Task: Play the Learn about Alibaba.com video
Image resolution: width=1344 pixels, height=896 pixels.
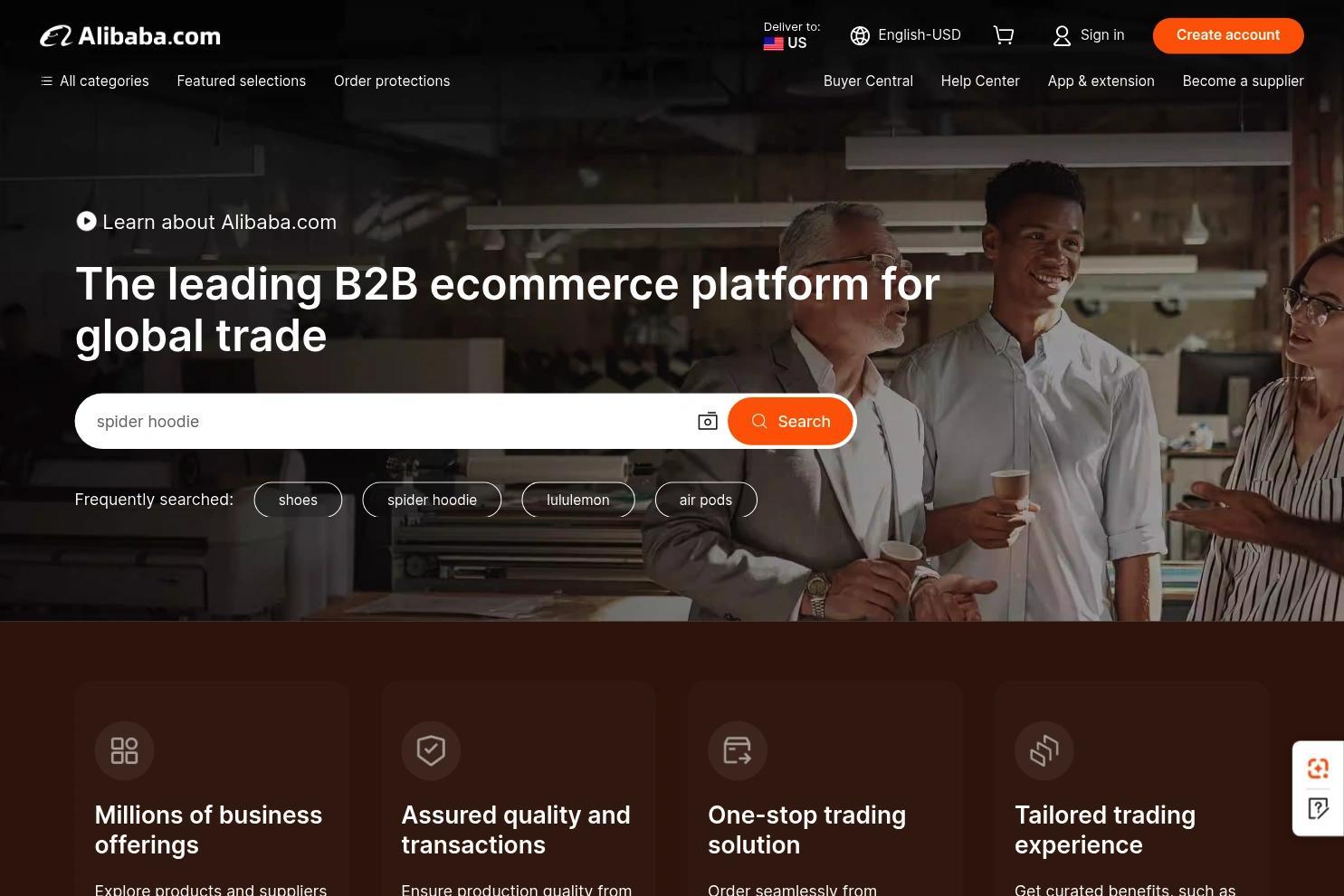Action: pos(86,221)
